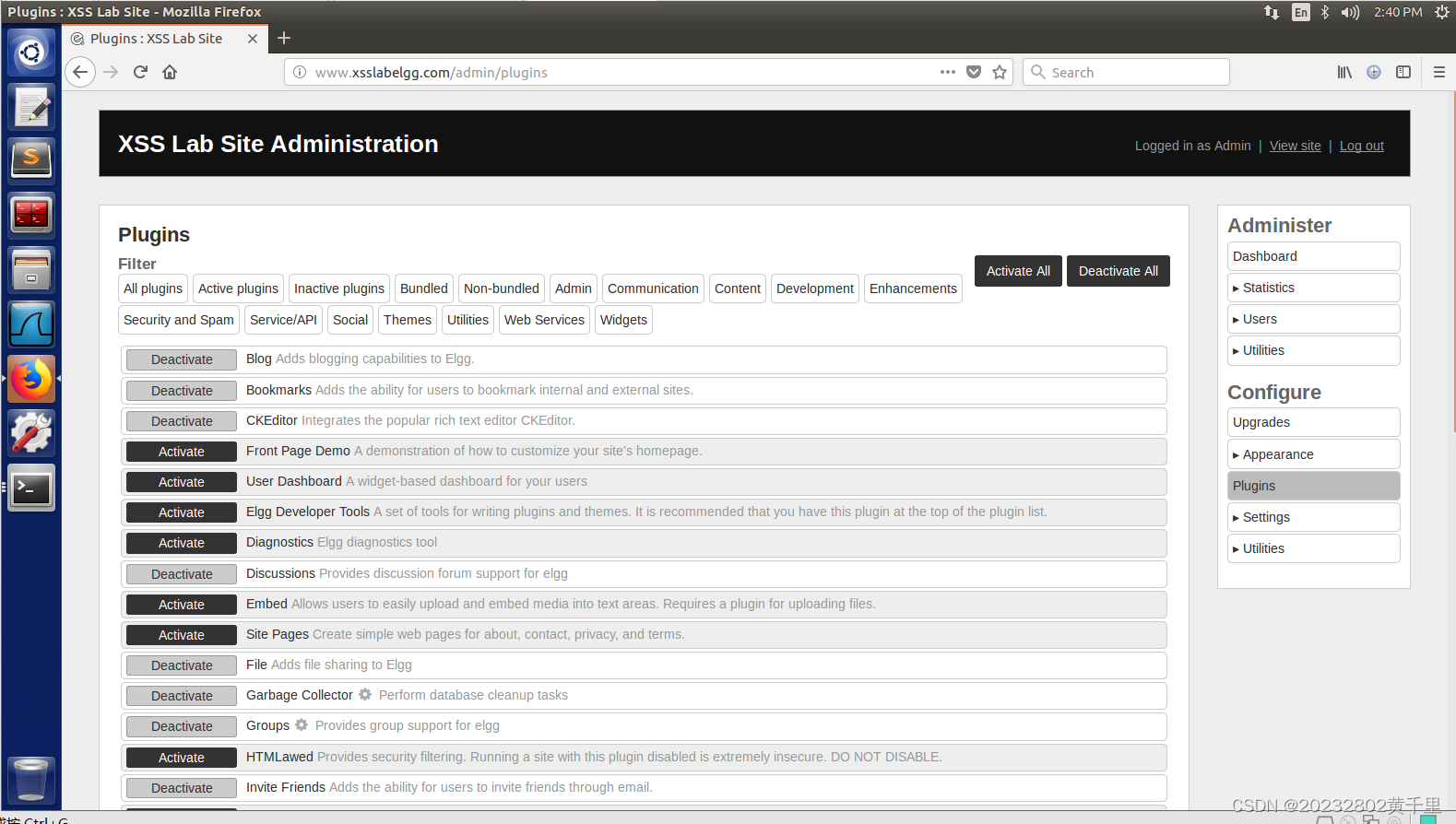Image resolution: width=1456 pixels, height=824 pixels.
Task: Activate the HTMLawed plugin
Action: (182, 758)
